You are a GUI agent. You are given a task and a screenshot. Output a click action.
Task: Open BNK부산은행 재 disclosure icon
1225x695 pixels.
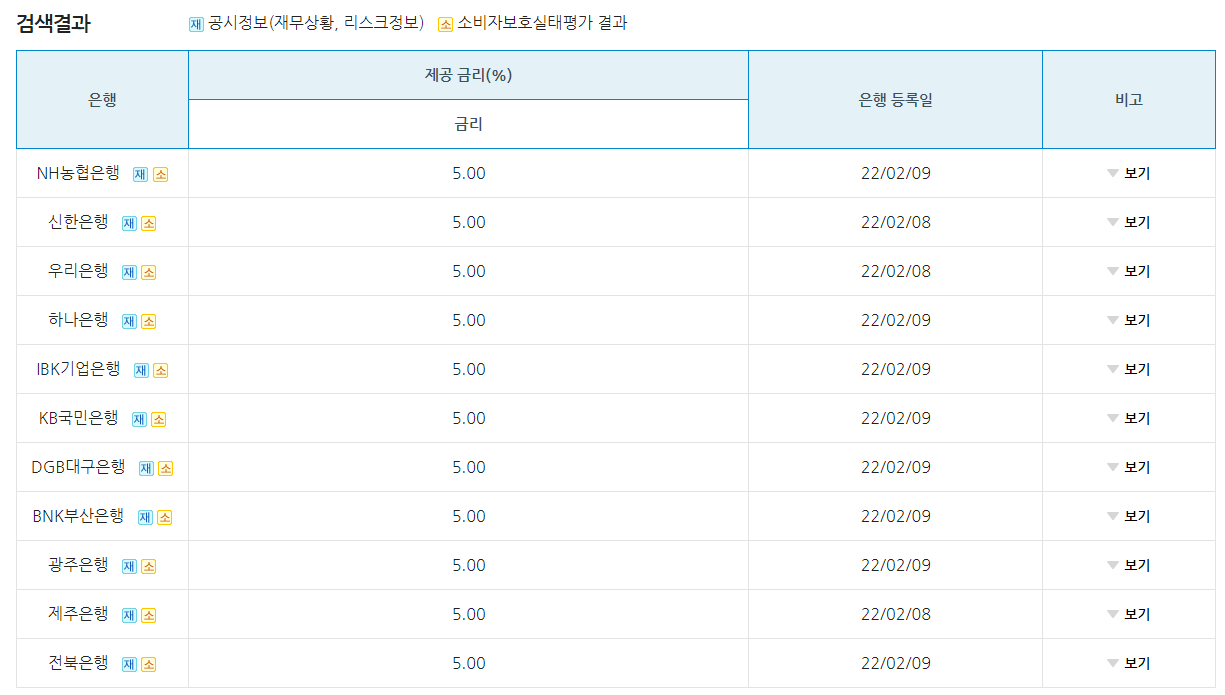point(145,517)
